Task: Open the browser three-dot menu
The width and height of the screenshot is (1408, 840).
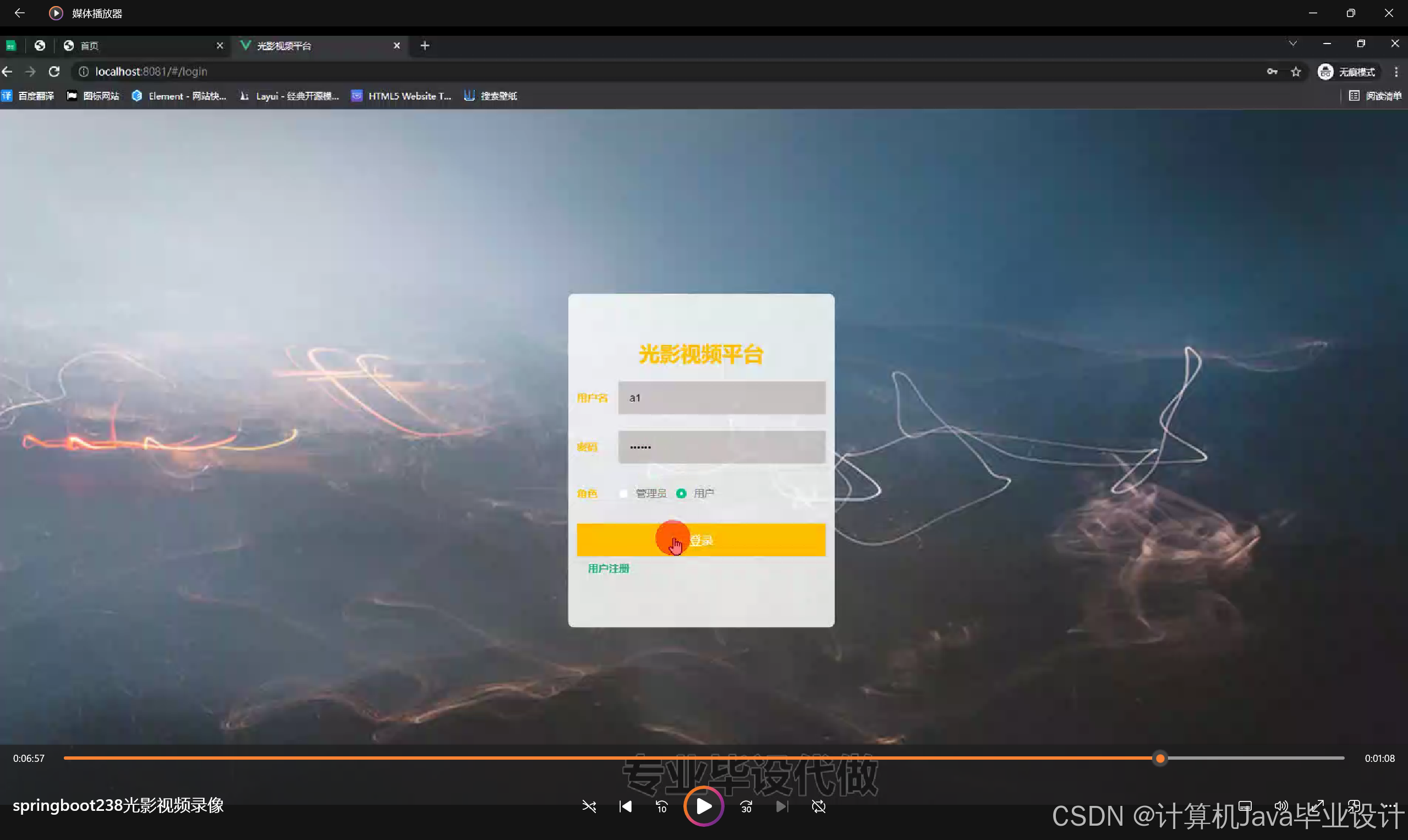Action: click(x=1396, y=72)
